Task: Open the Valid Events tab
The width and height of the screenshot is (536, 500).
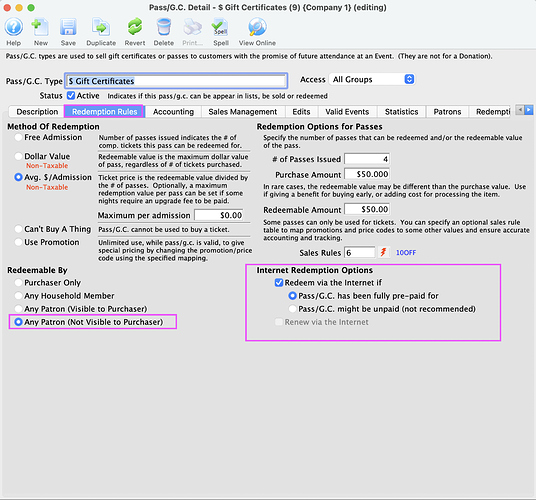Action: coord(347,112)
